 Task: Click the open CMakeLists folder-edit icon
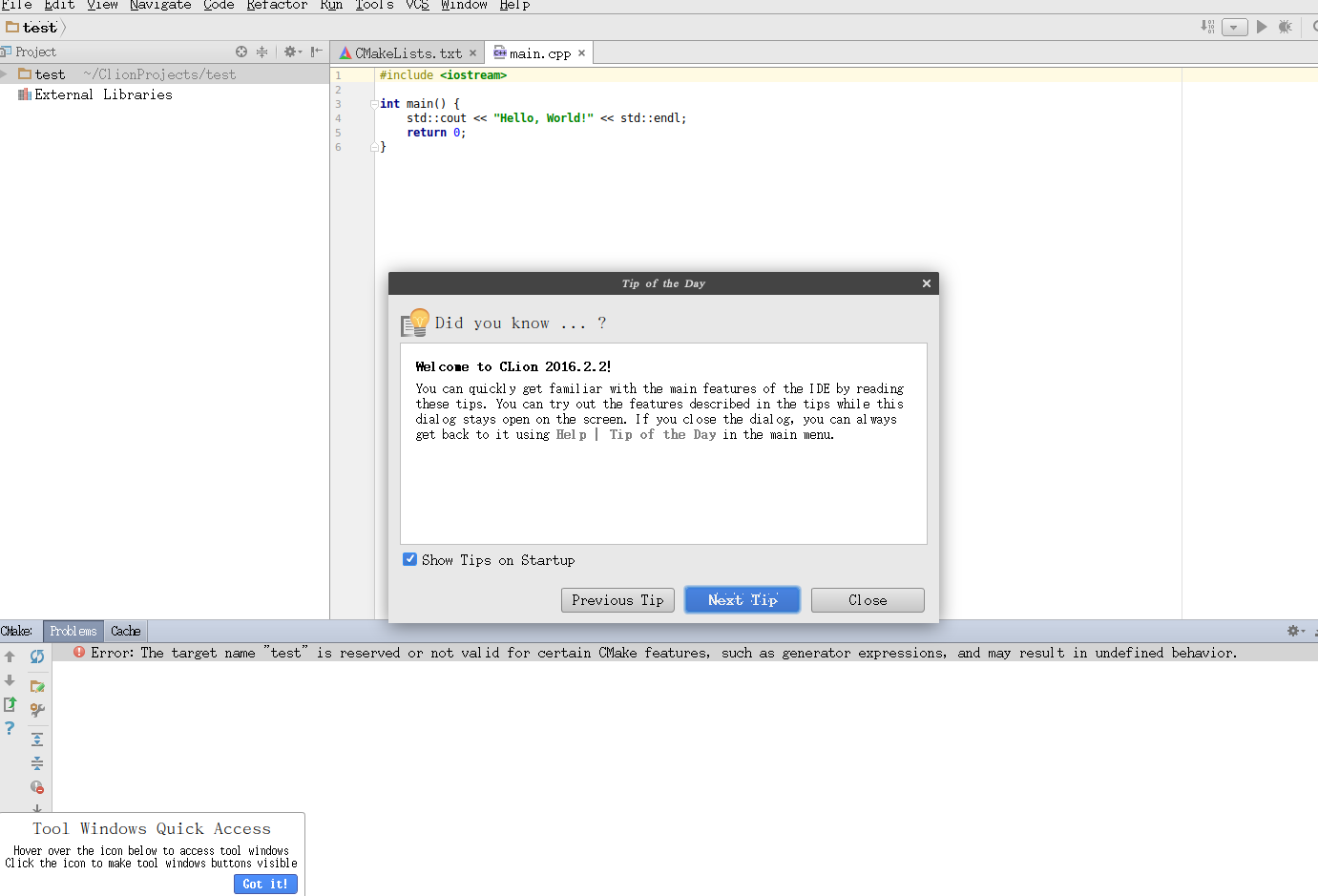[x=37, y=686]
